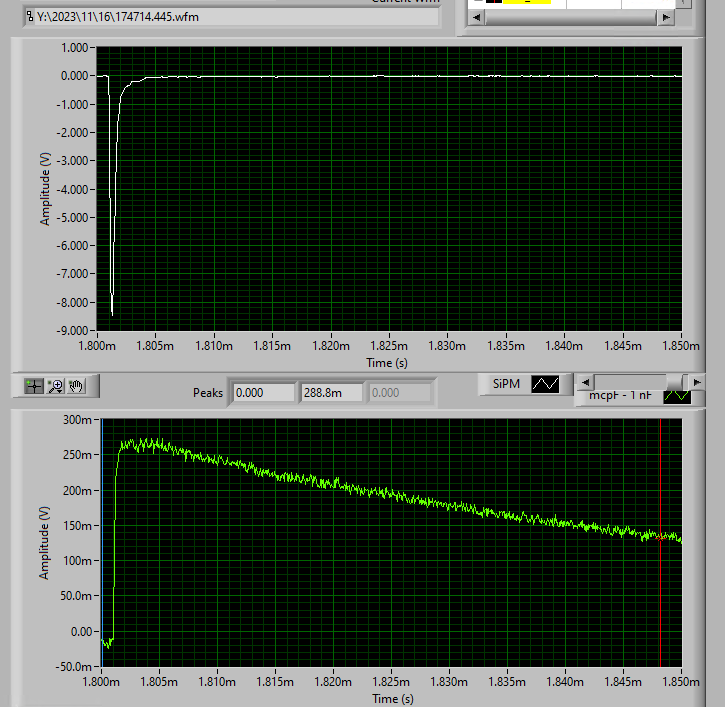Viewport: 725px width, 707px height.
Task: Click the white SiPM pulse minimum in upper graph
Action: click(112, 314)
